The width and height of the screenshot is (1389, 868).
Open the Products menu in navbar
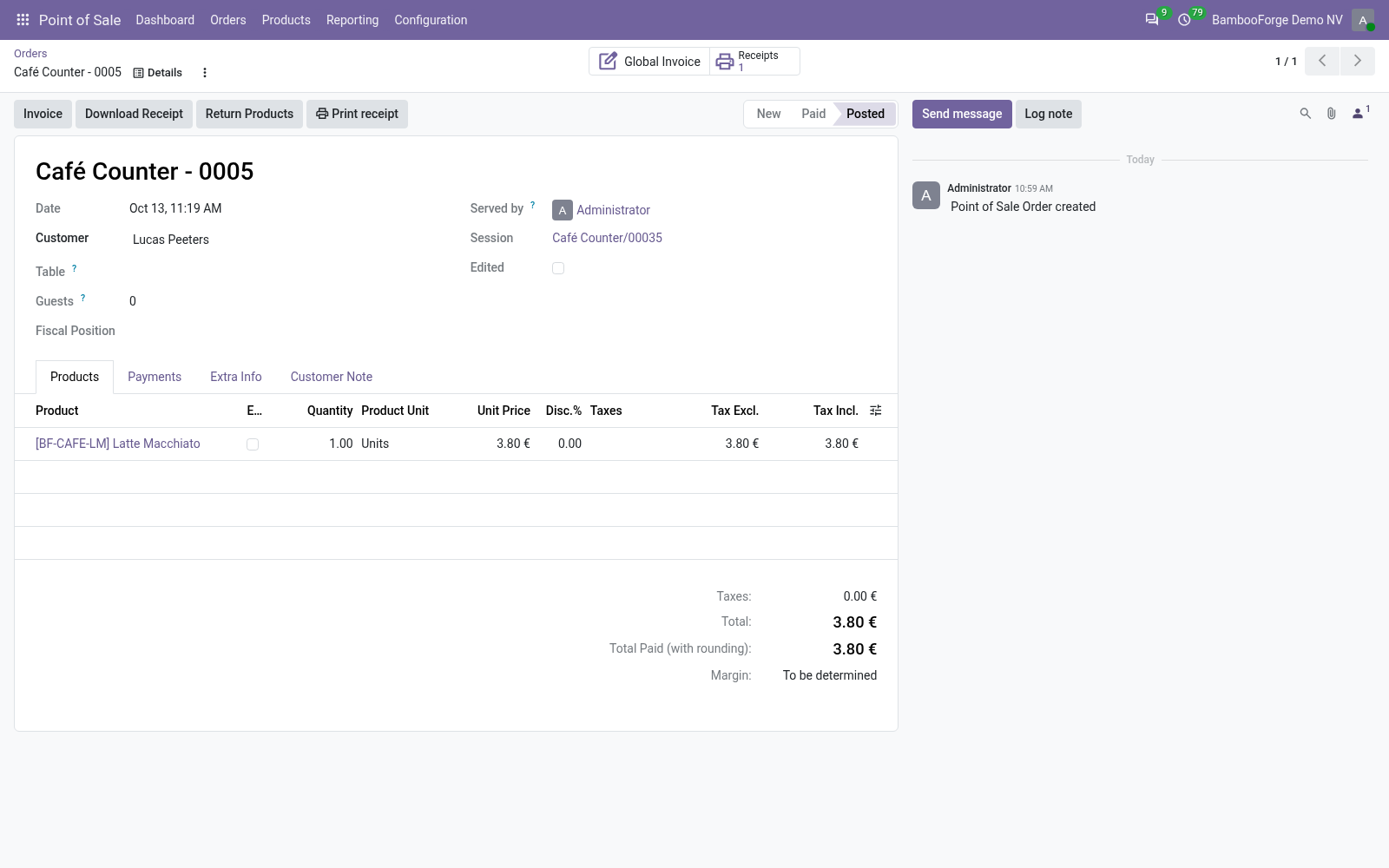tap(286, 20)
